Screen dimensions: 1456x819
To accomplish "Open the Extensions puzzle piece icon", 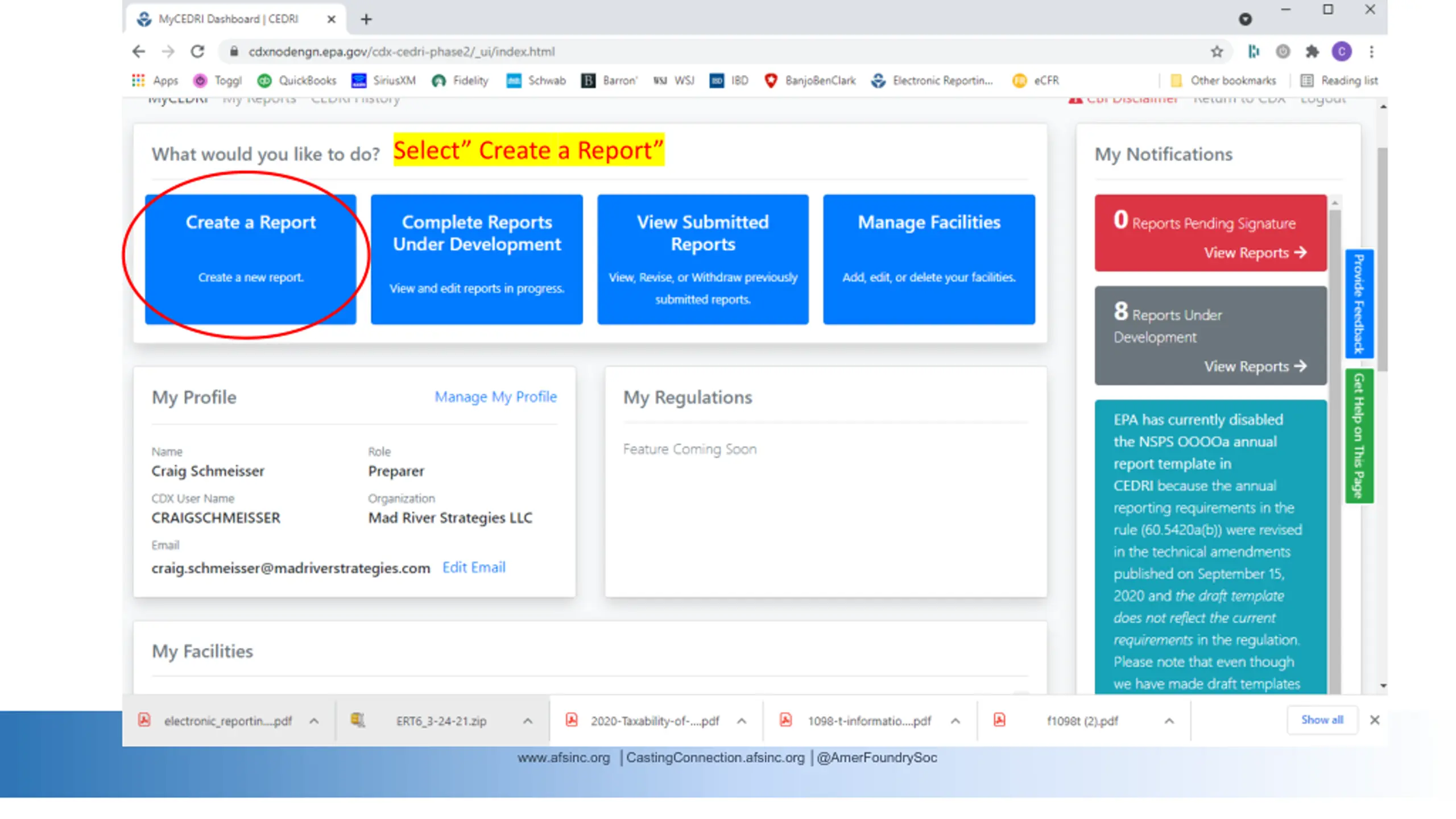I will point(1312,52).
